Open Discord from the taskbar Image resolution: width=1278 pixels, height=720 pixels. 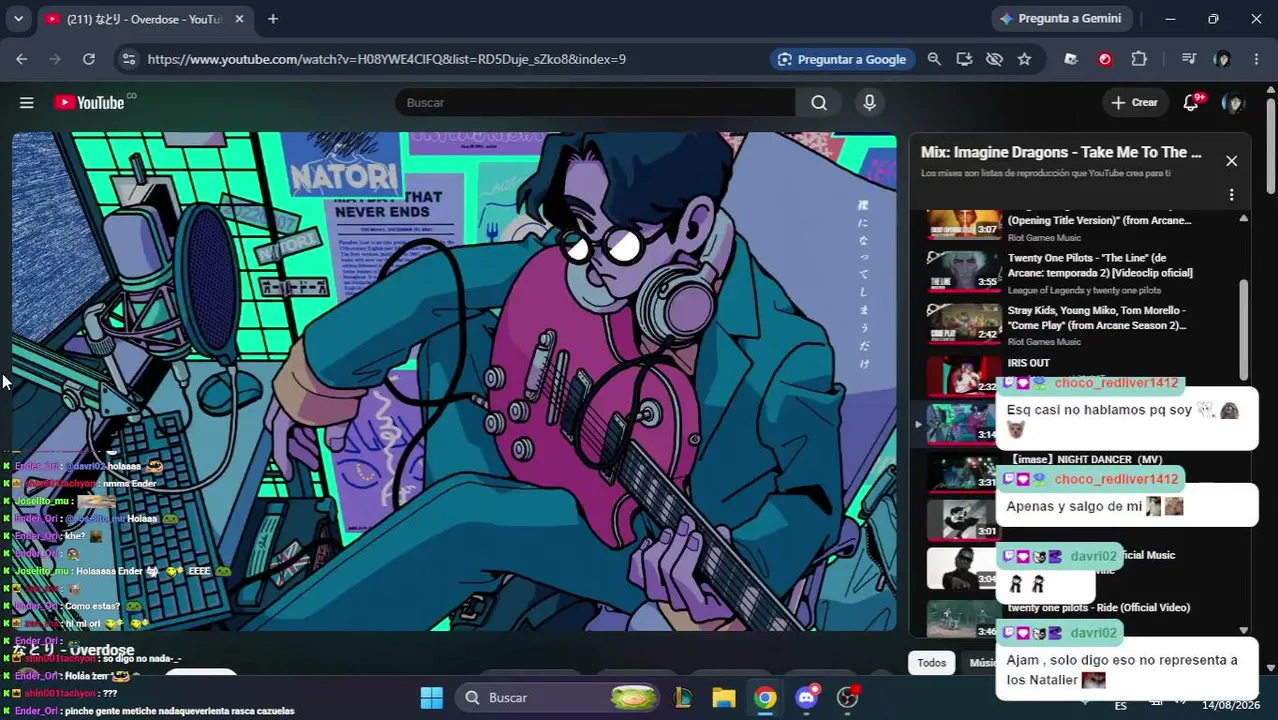pos(806,698)
